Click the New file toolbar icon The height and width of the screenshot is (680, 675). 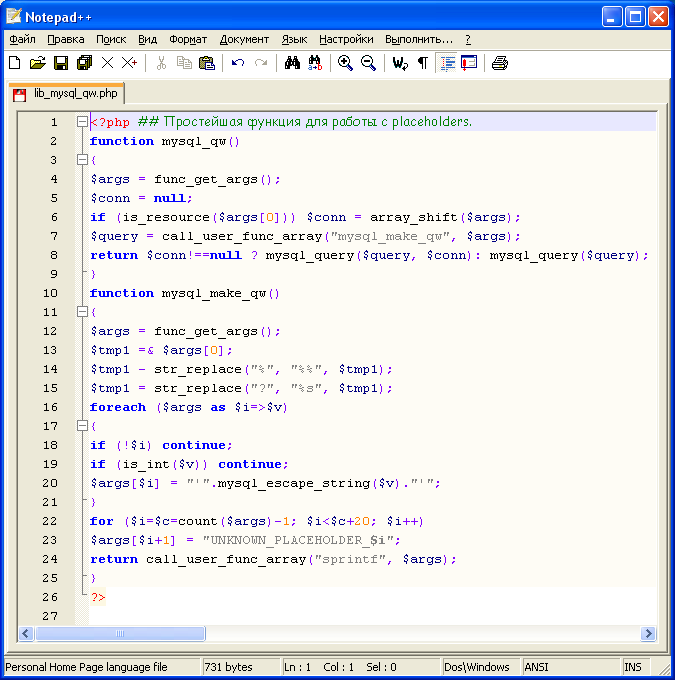[x=15, y=63]
